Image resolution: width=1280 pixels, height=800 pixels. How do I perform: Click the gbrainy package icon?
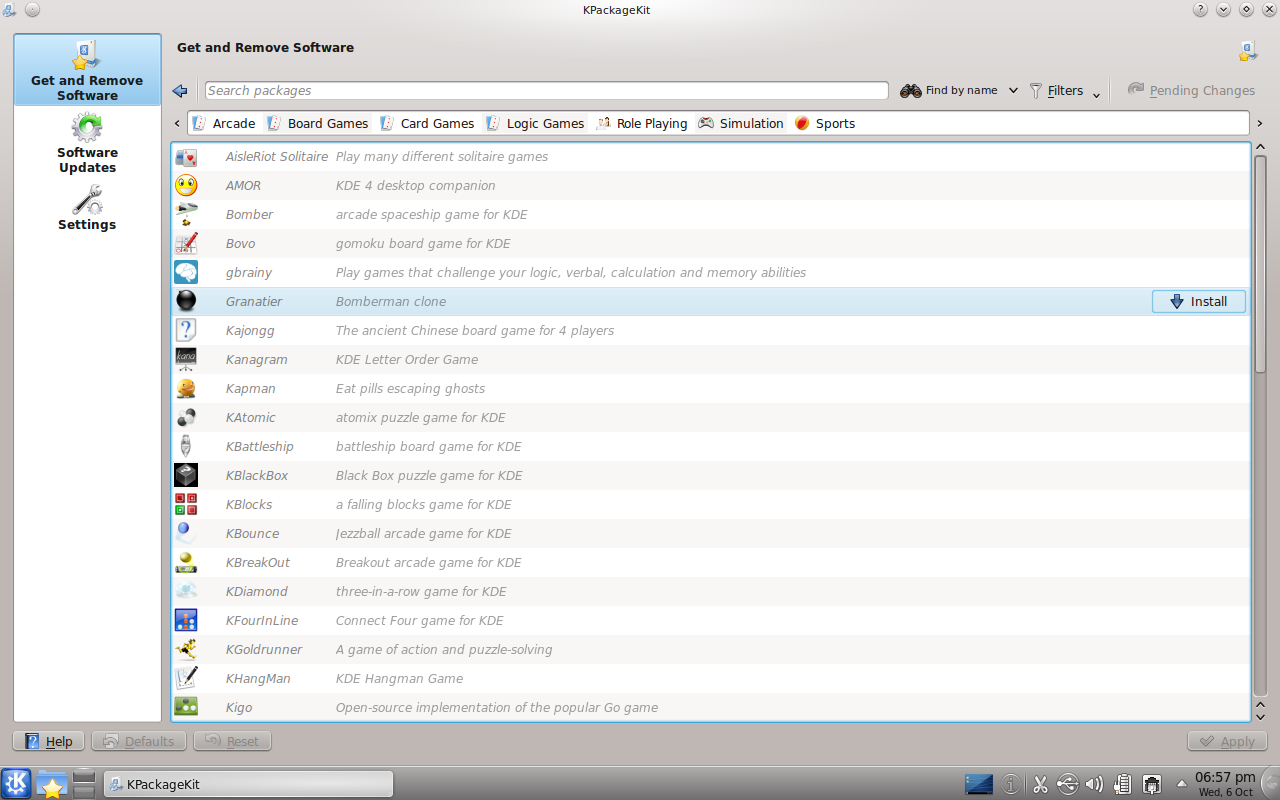(x=186, y=273)
